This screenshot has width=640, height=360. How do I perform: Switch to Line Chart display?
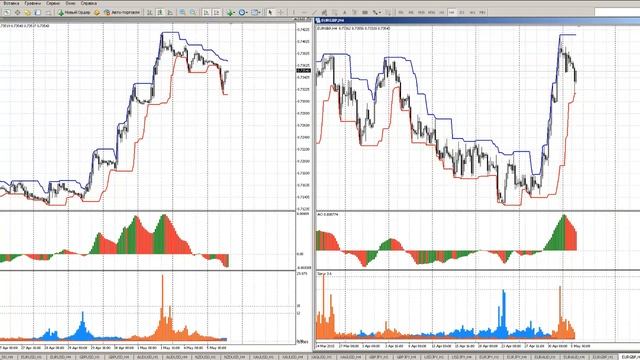pyautogui.click(x=170, y=13)
